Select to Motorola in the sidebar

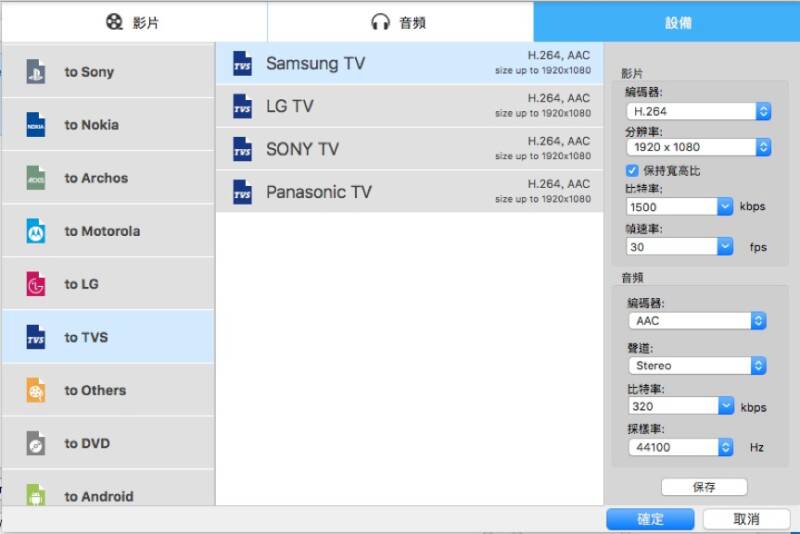pyautogui.click(x=108, y=231)
